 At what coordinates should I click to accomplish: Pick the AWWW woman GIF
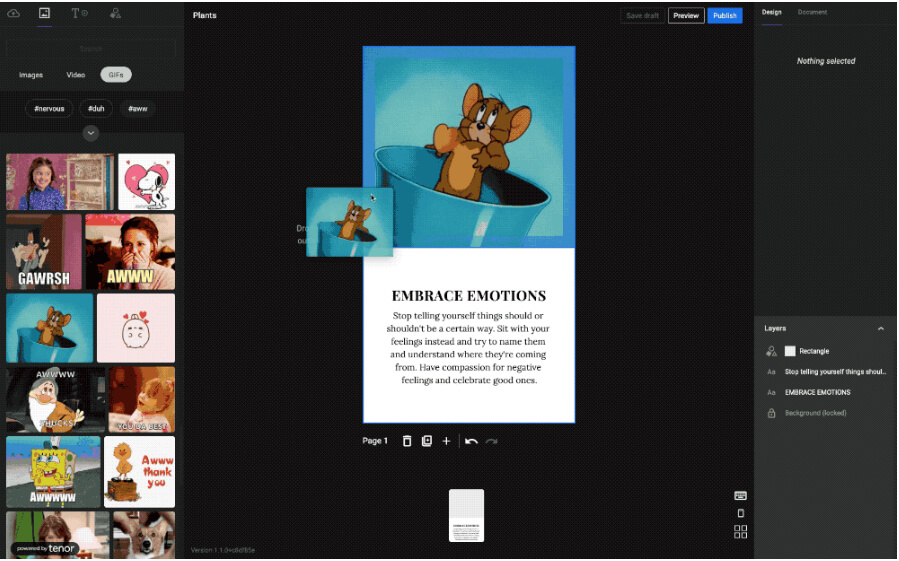pos(130,252)
